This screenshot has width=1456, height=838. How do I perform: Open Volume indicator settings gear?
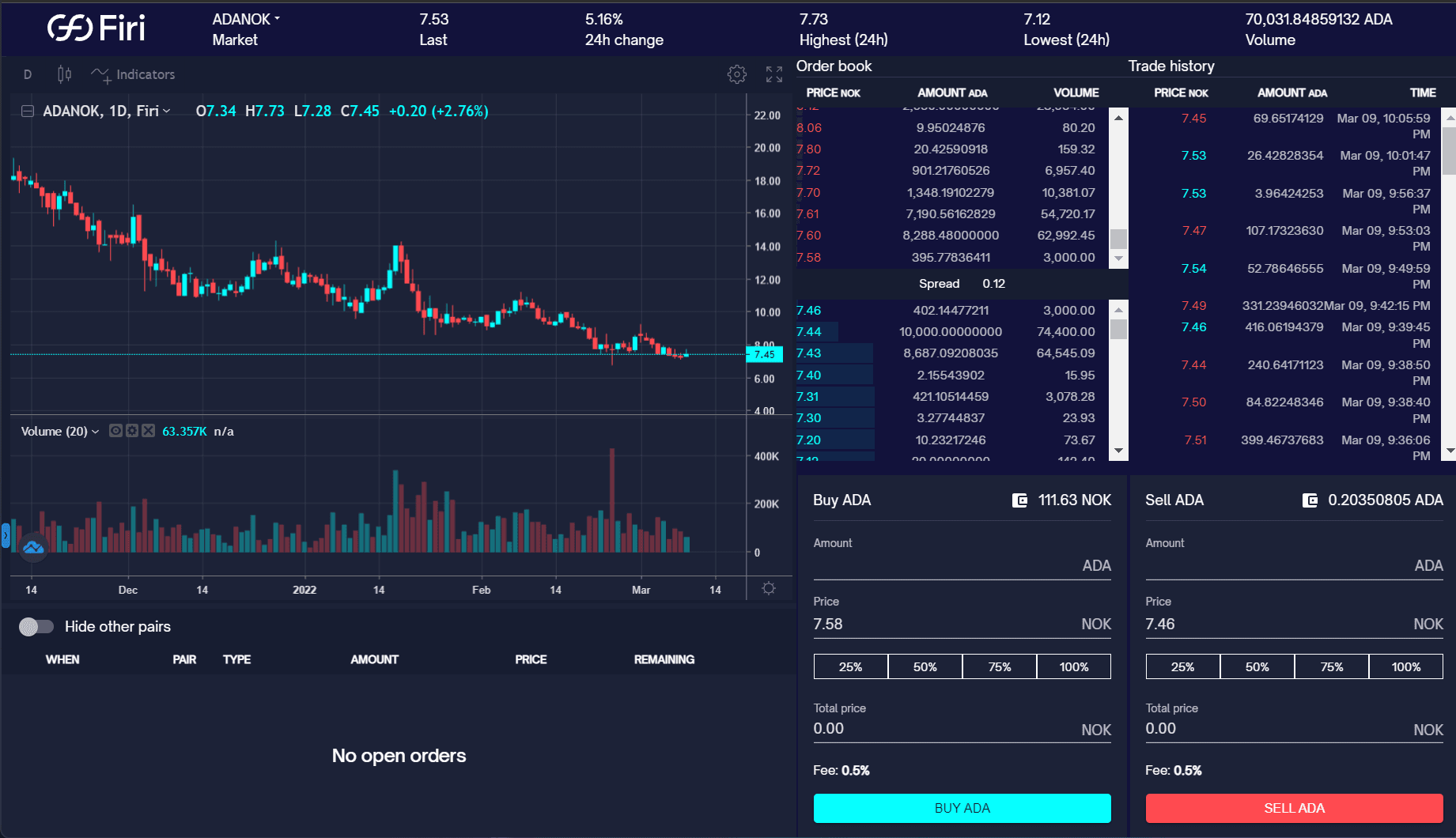(x=132, y=431)
